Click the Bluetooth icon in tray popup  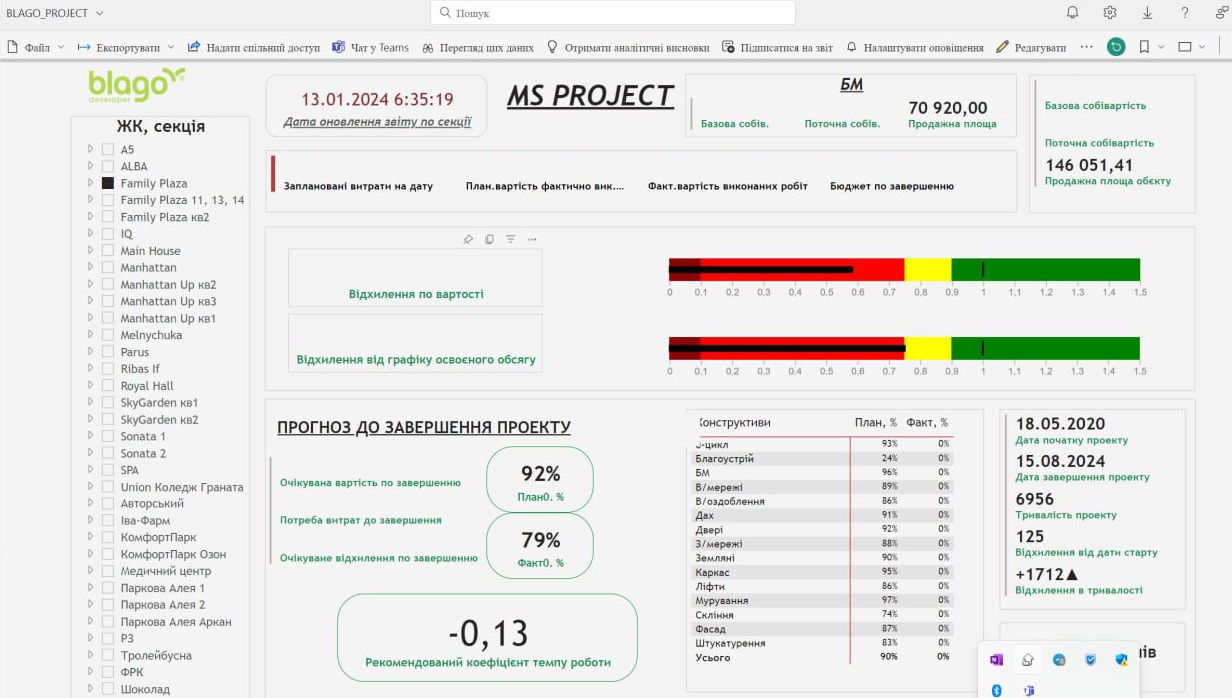(x=996, y=690)
